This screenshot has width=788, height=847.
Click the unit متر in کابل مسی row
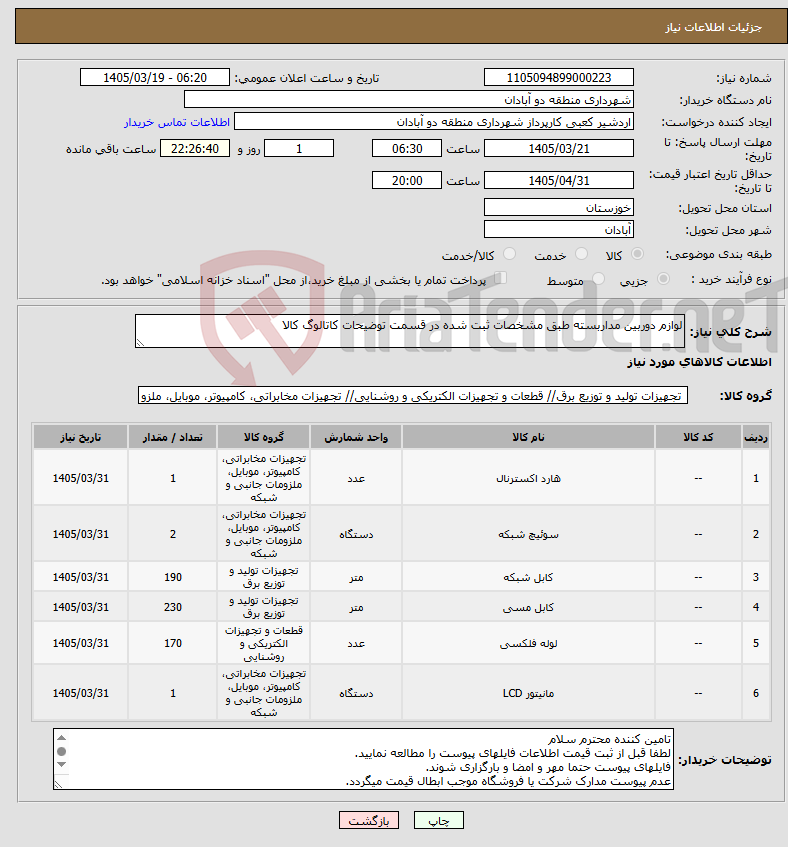click(356, 607)
